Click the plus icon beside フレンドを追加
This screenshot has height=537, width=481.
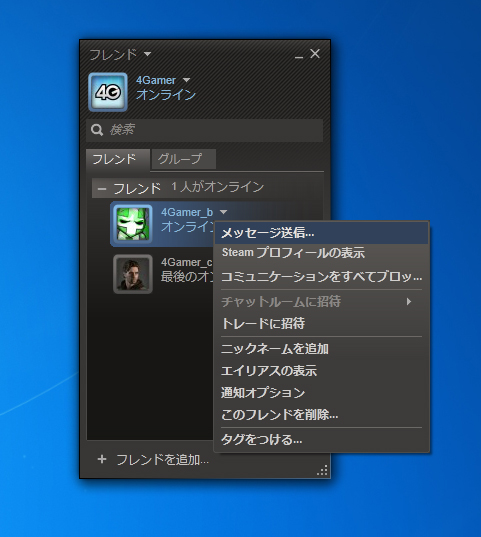click(x=102, y=459)
